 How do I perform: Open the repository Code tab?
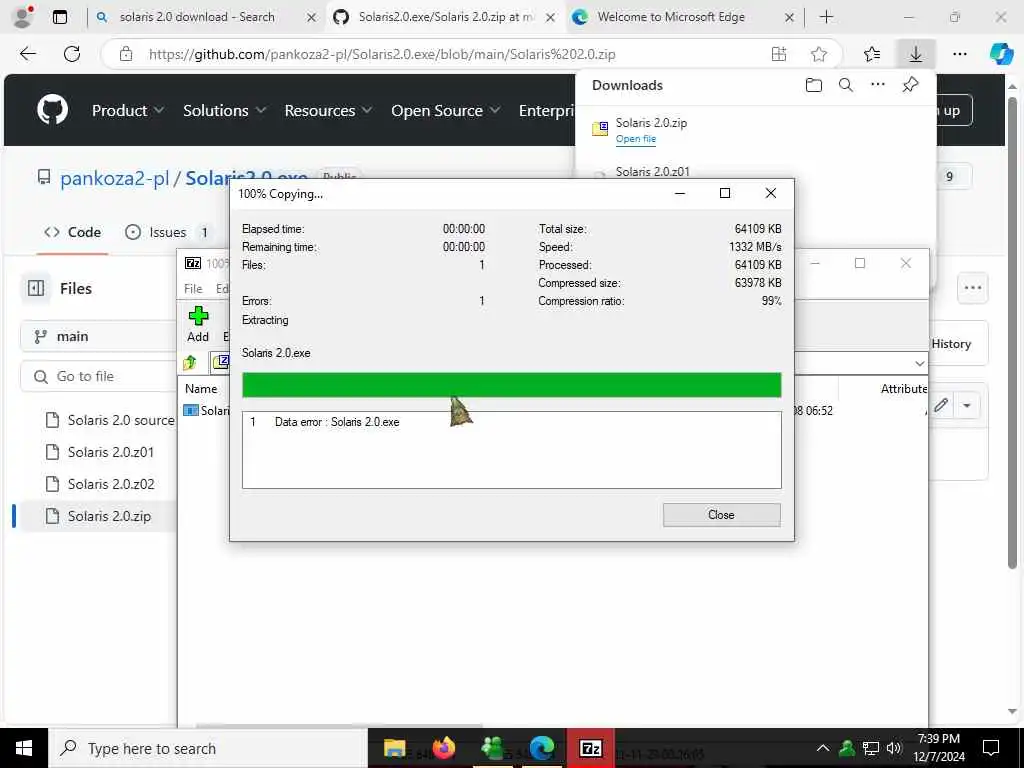tap(72, 232)
